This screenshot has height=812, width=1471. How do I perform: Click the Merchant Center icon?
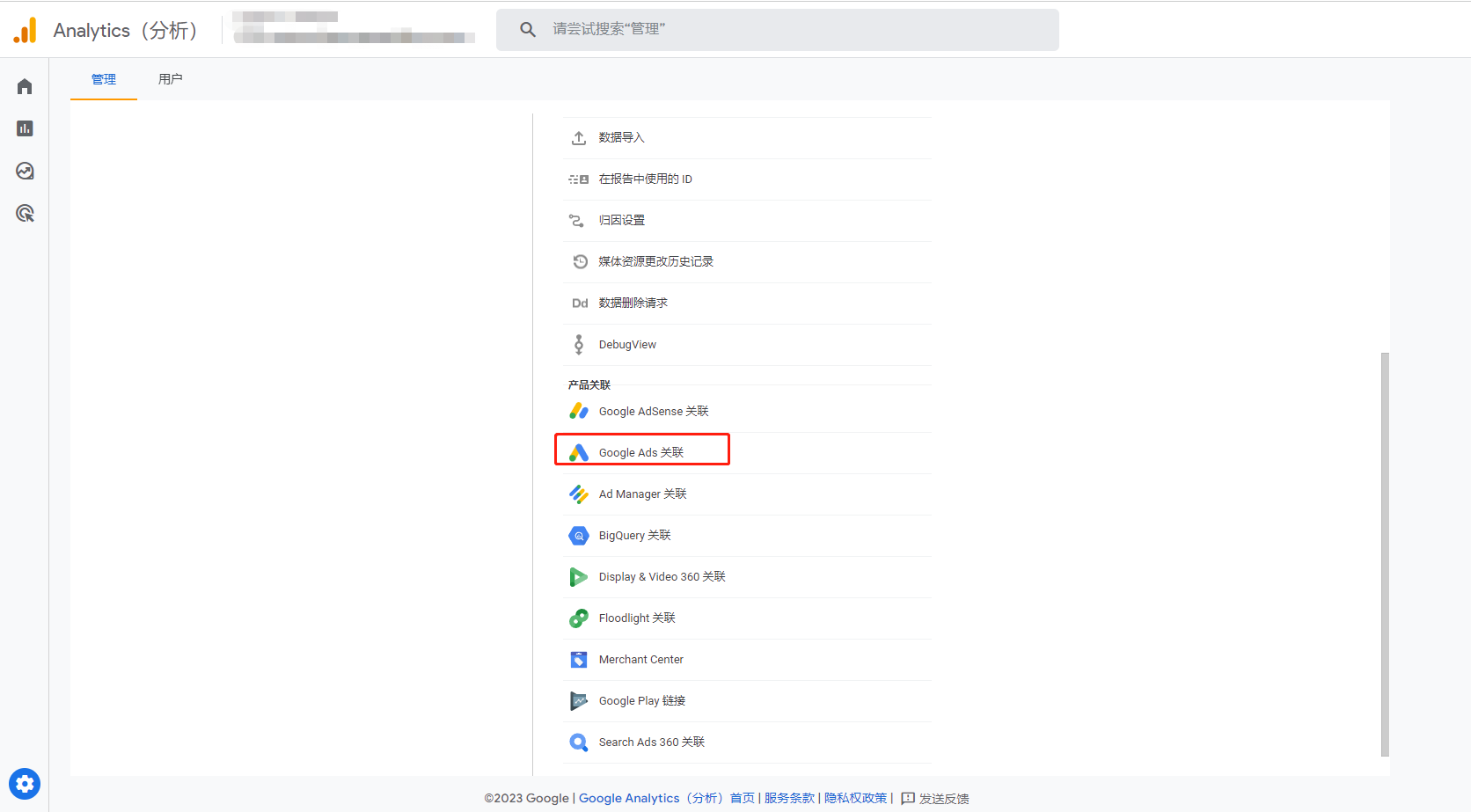pos(579,660)
